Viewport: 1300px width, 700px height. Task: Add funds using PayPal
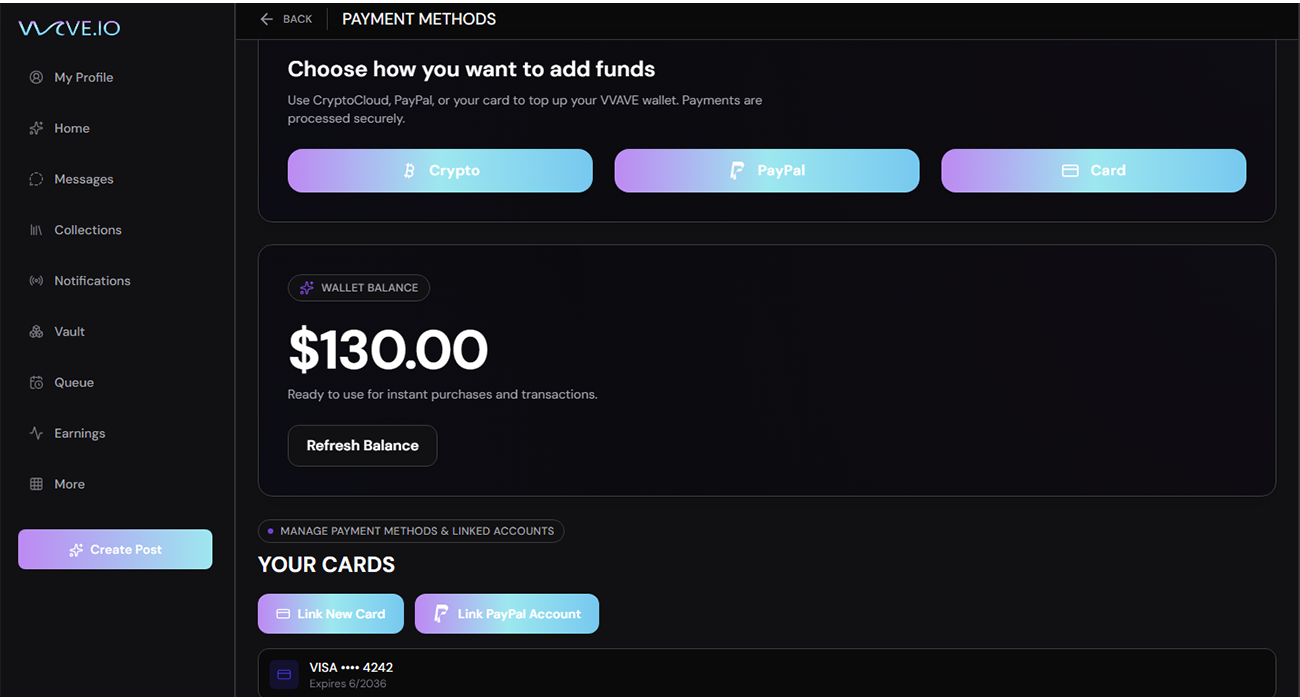click(x=766, y=170)
